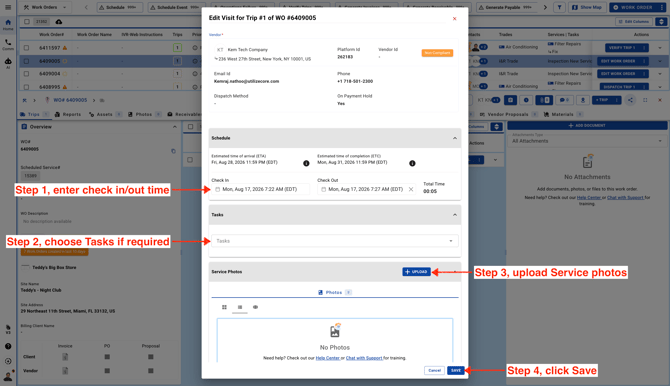Switch Service Photos to grid view

click(224, 307)
